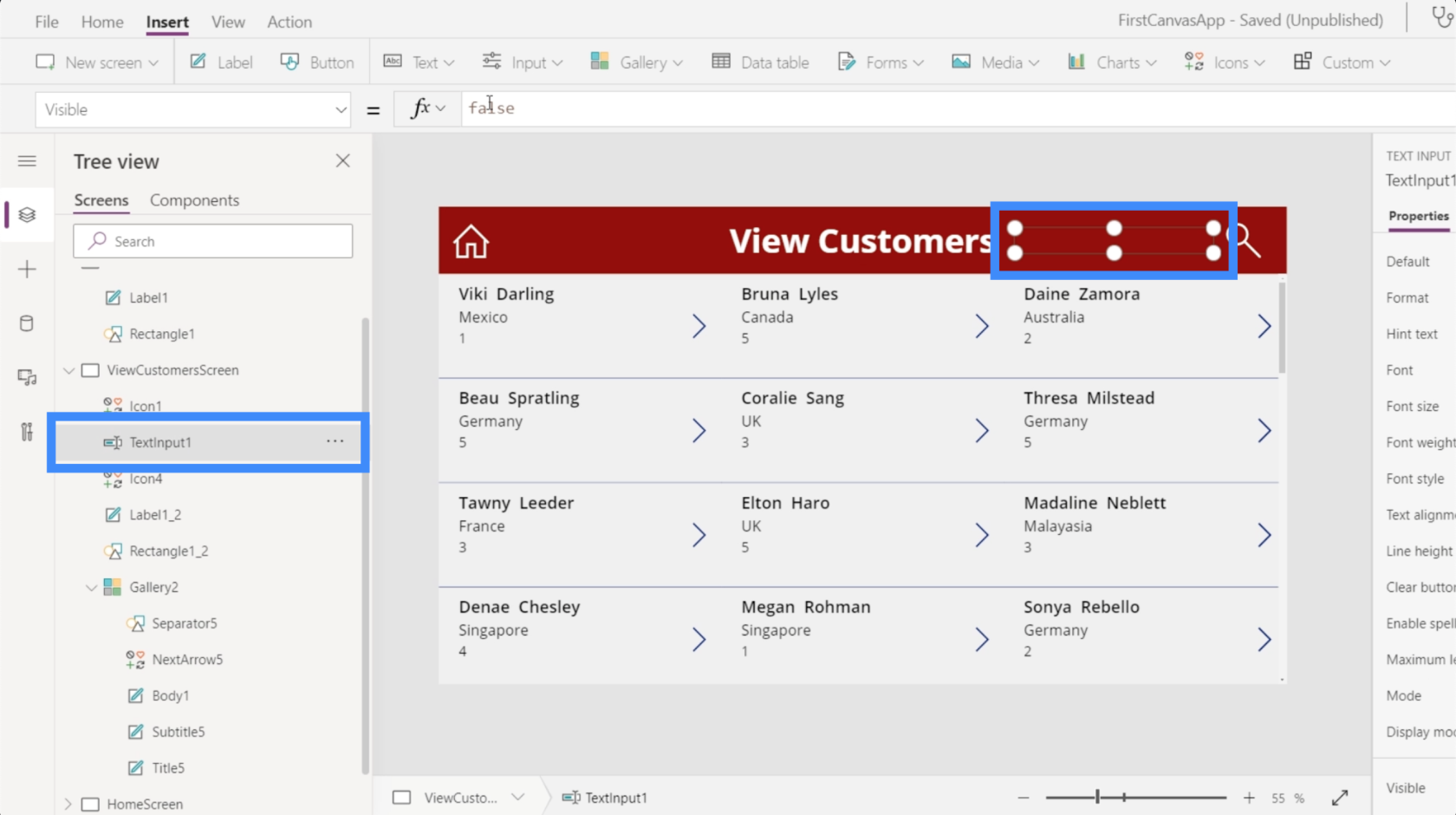The image size is (1456, 815).
Task: Open the Input controls dropdown
Action: 523,62
